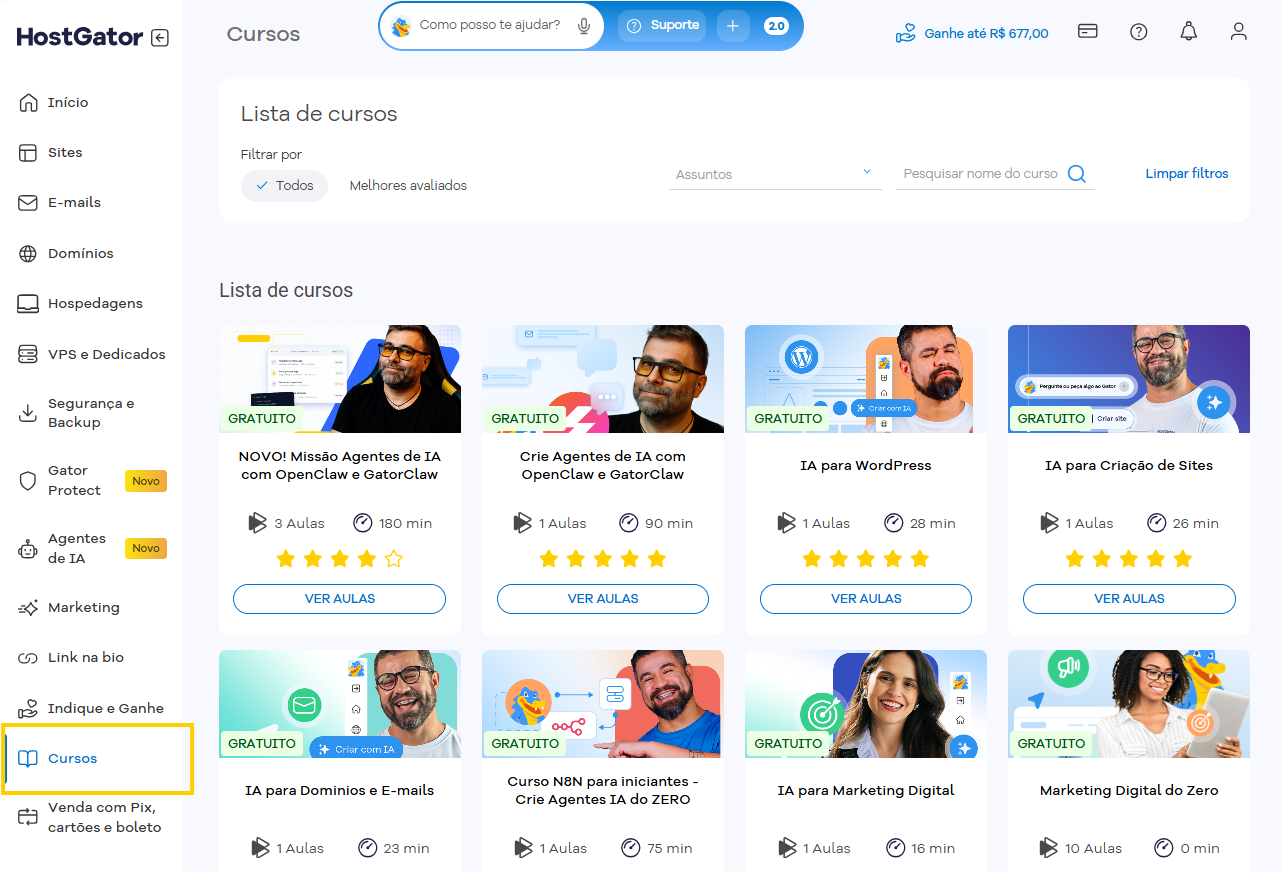1281x872 pixels.
Task: Click the 75 min duration text
Action: point(669,848)
